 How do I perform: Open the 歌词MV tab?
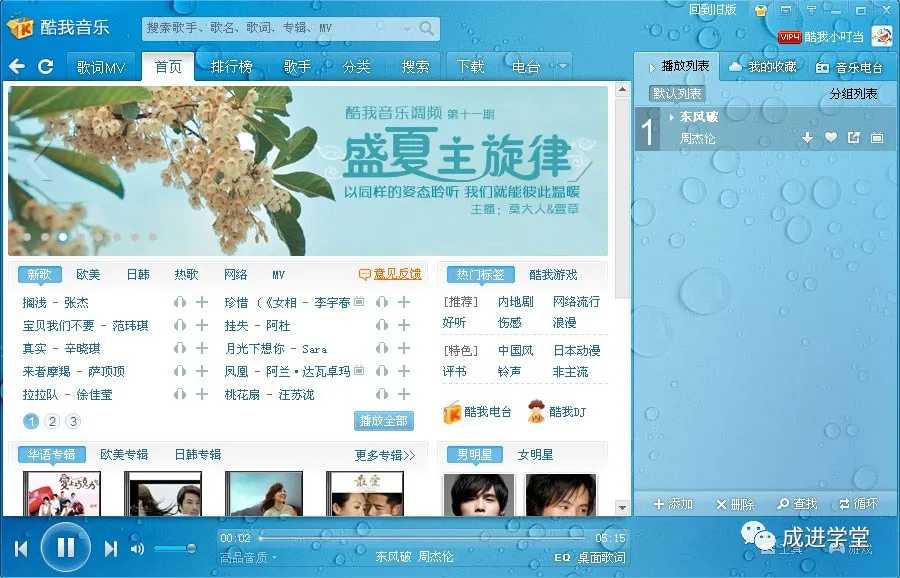pos(101,67)
